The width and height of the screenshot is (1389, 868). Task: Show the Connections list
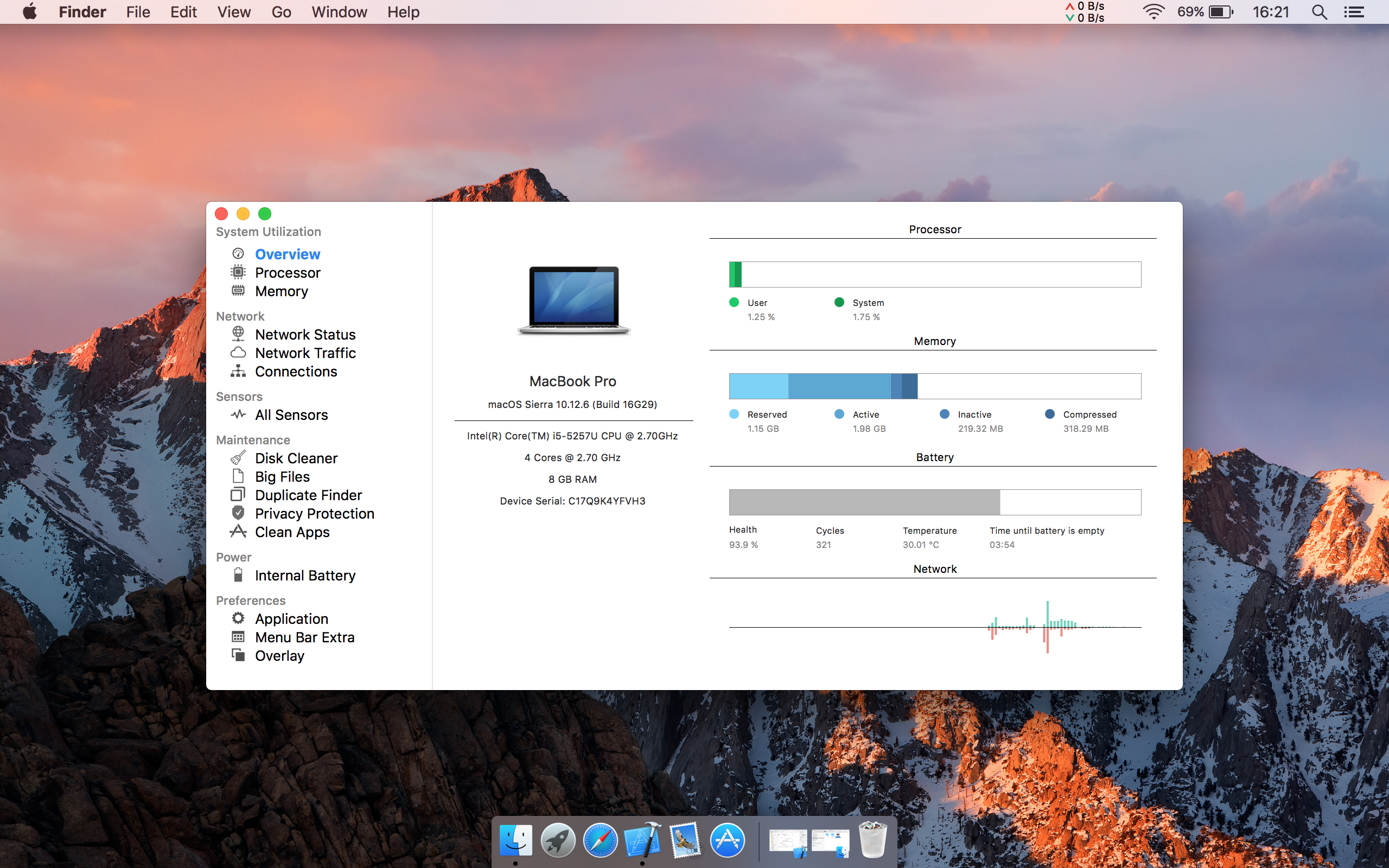296,371
